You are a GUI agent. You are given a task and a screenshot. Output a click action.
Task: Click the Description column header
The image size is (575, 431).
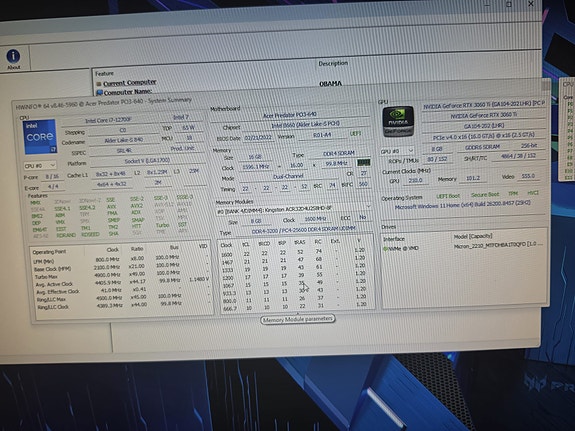[333, 63]
